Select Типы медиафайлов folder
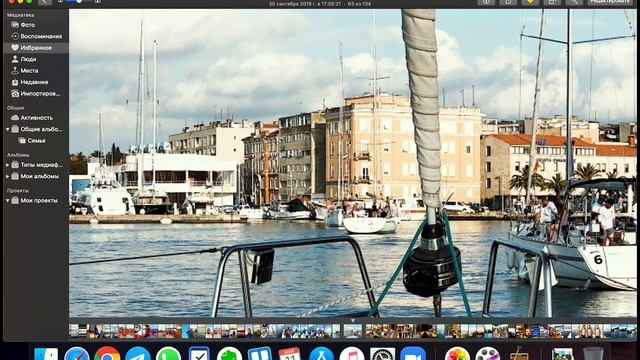 click(x=36, y=165)
